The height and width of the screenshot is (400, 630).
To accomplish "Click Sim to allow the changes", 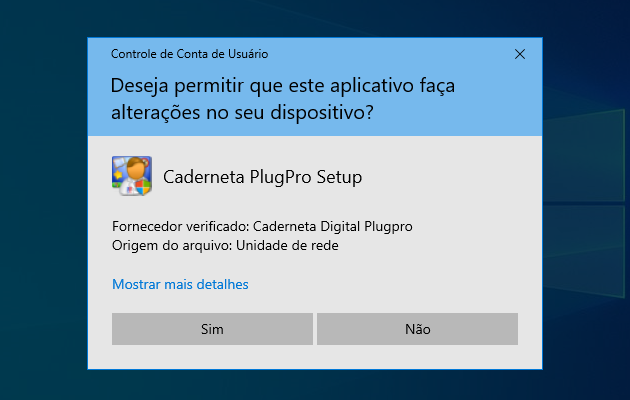I will (212, 328).
